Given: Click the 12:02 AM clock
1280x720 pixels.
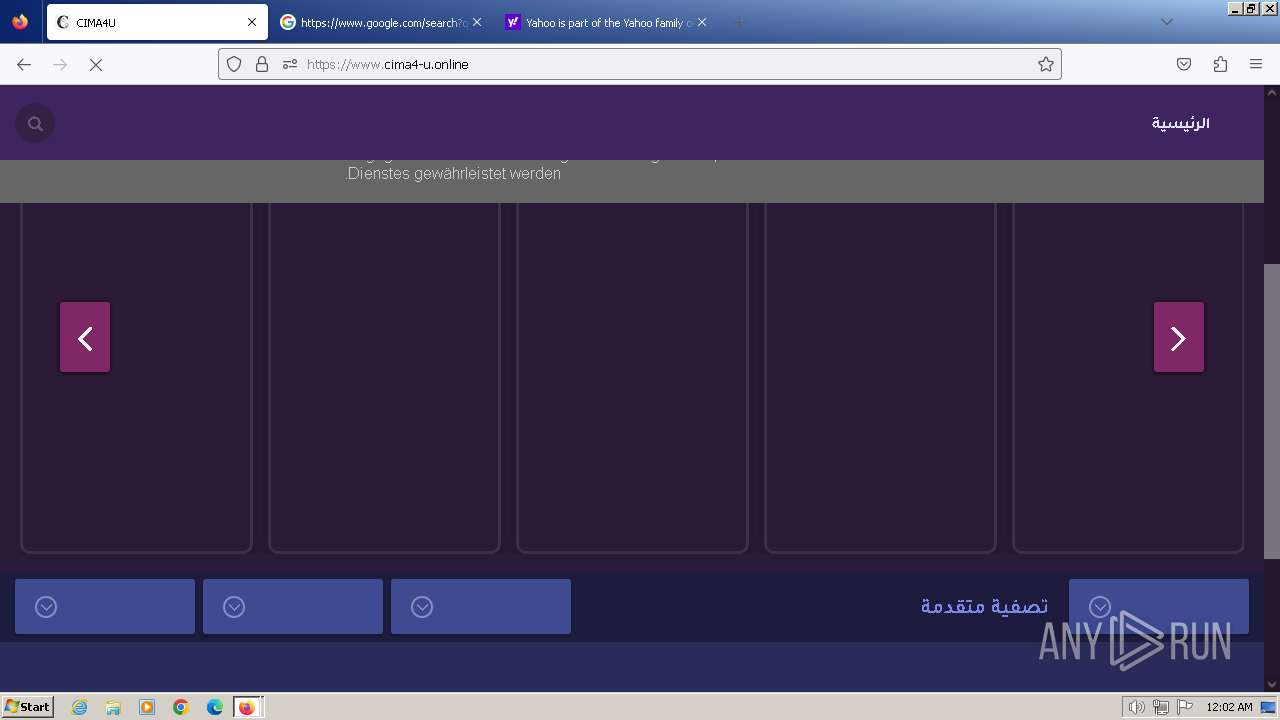Looking at the screenshot, I should click(x=1229, y=707).
